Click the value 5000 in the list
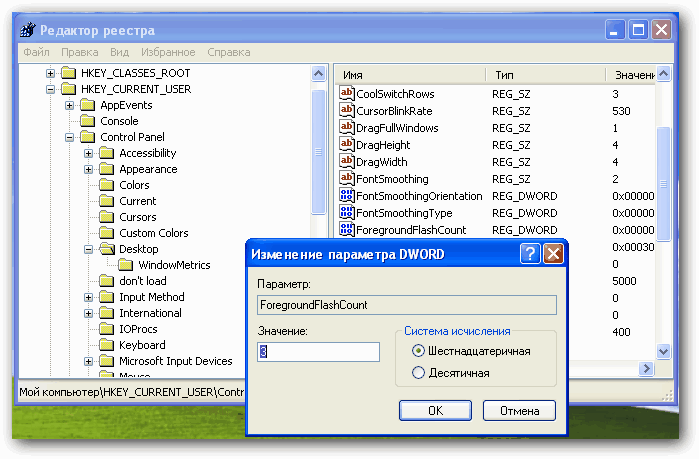The height and width of the screenshot is (459, 699). coord(624,281)
